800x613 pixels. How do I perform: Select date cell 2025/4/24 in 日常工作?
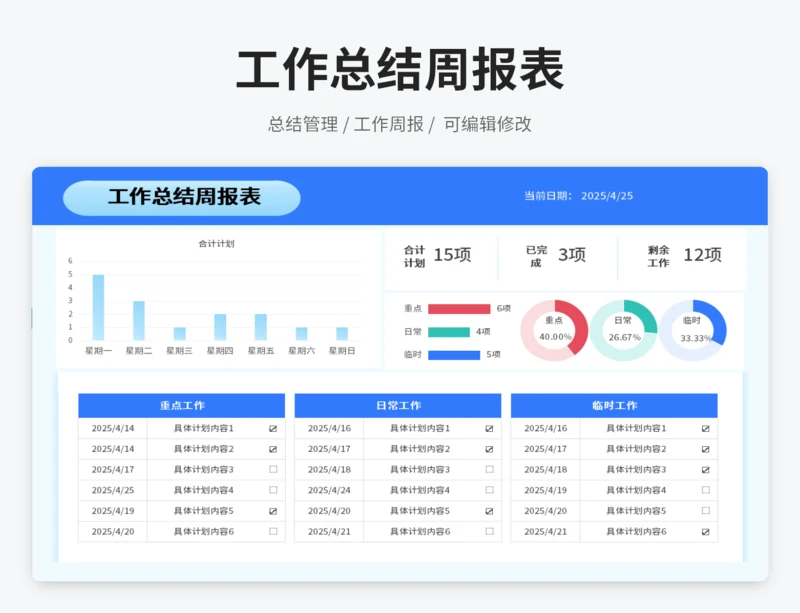[x=329, y=490]
